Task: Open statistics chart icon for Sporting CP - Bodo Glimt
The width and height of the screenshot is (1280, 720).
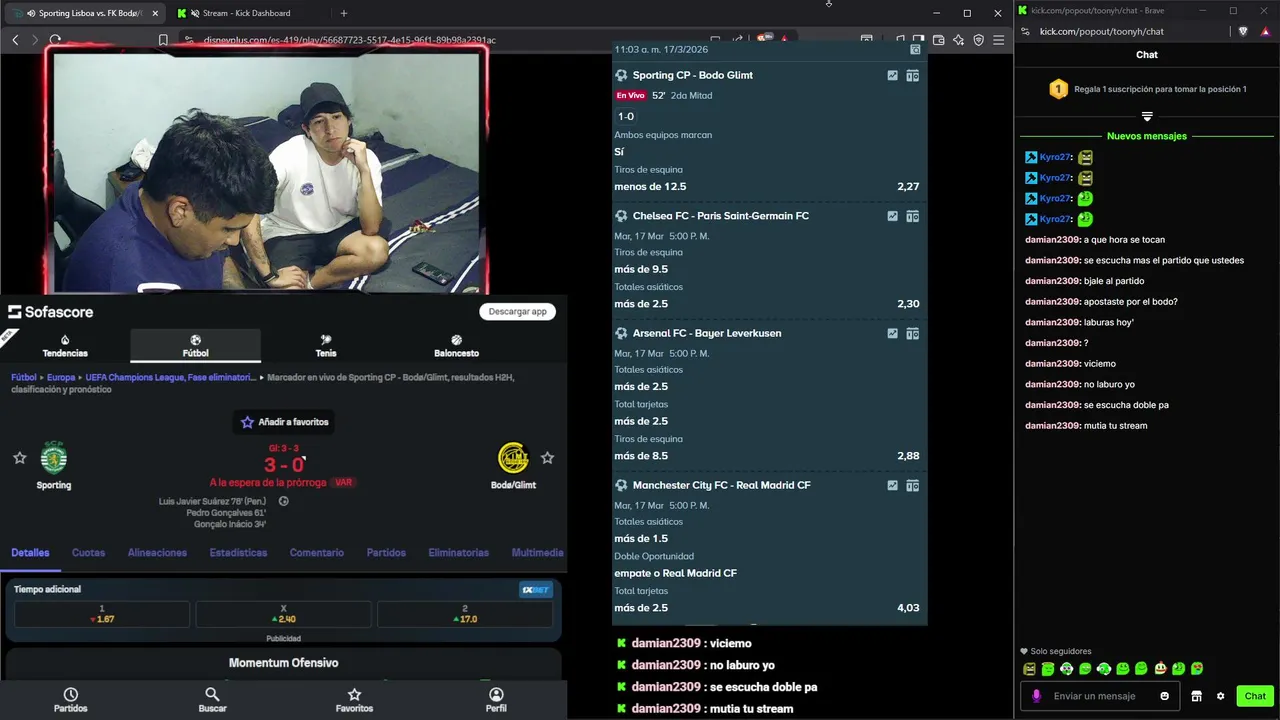Action: (892, 75)
